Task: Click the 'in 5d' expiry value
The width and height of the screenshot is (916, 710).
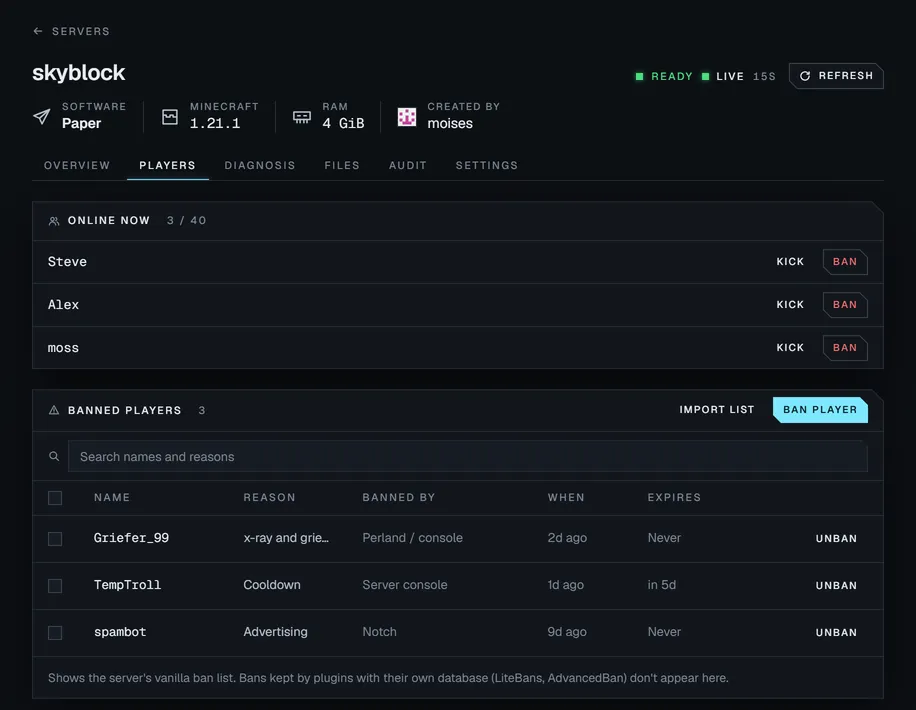Action: [661, 585]
